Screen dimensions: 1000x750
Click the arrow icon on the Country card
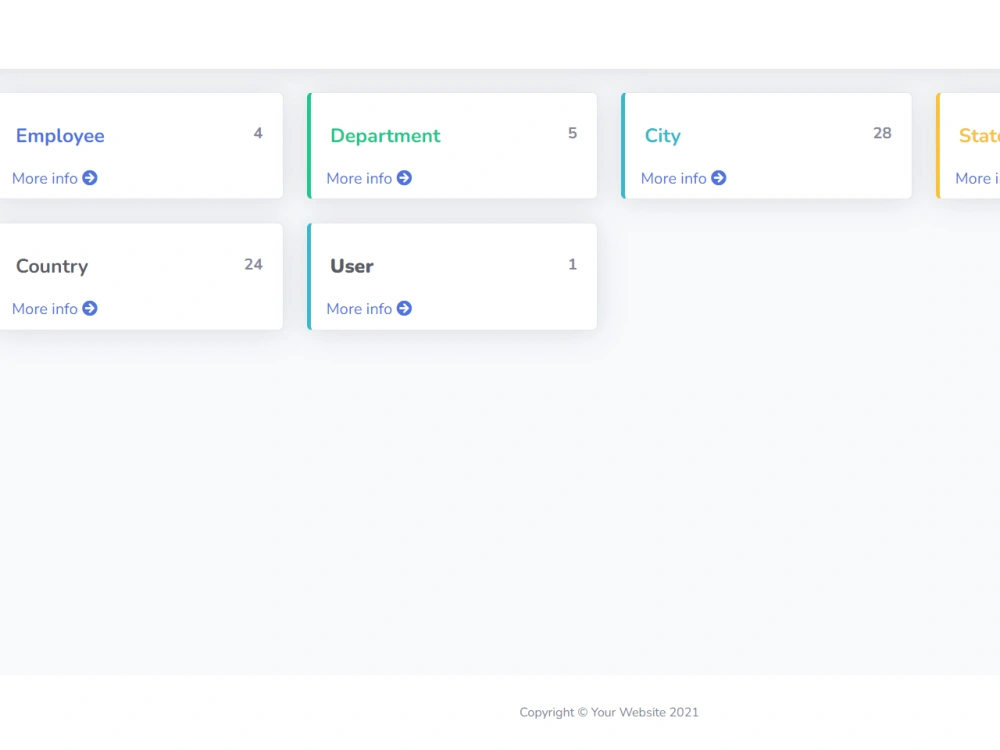[90, 308]
